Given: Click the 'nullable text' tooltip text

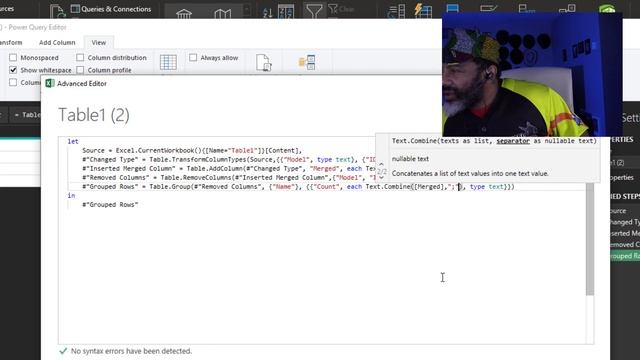Looking at the screenshot, I should (410, 159).
